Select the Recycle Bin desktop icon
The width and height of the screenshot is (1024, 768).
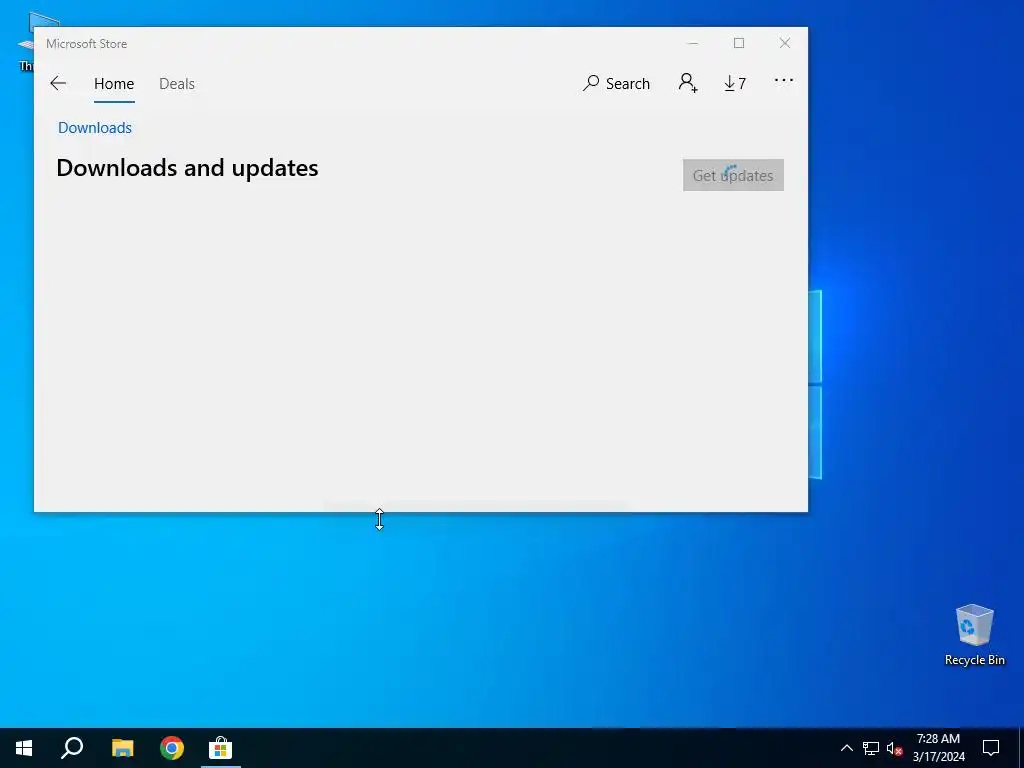coord(974,635)
